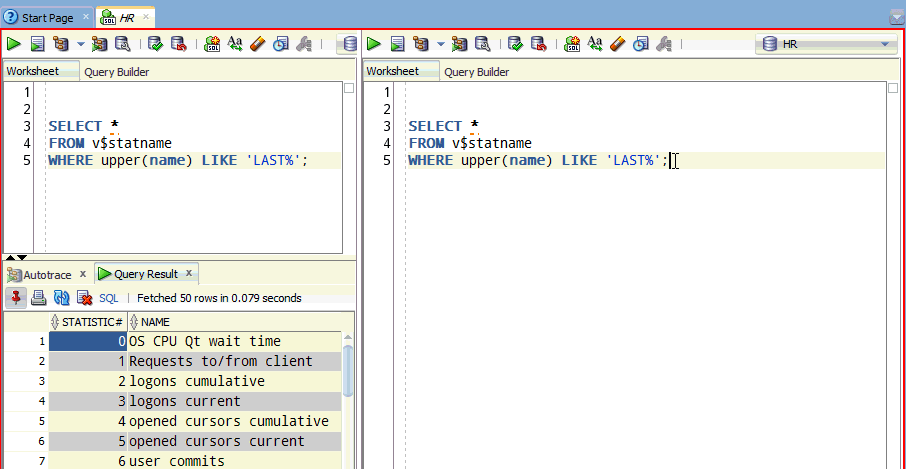Viewport: 906px width, 469px height.
Task: Run Script in right worksheet toolbar
Action: (398, 43)
